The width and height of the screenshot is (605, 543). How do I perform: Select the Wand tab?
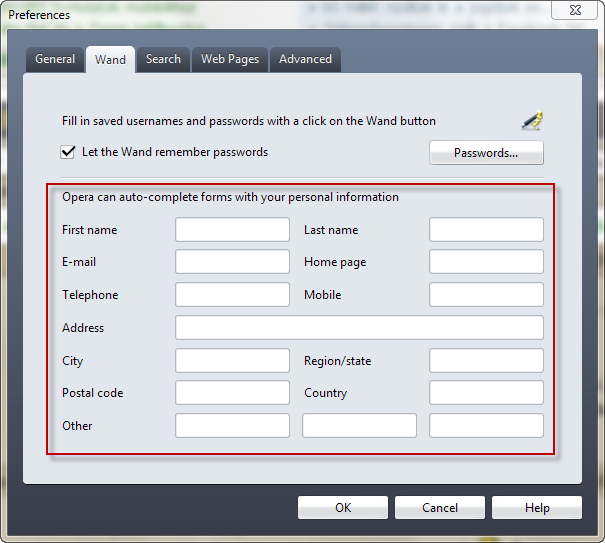(110, 60)
